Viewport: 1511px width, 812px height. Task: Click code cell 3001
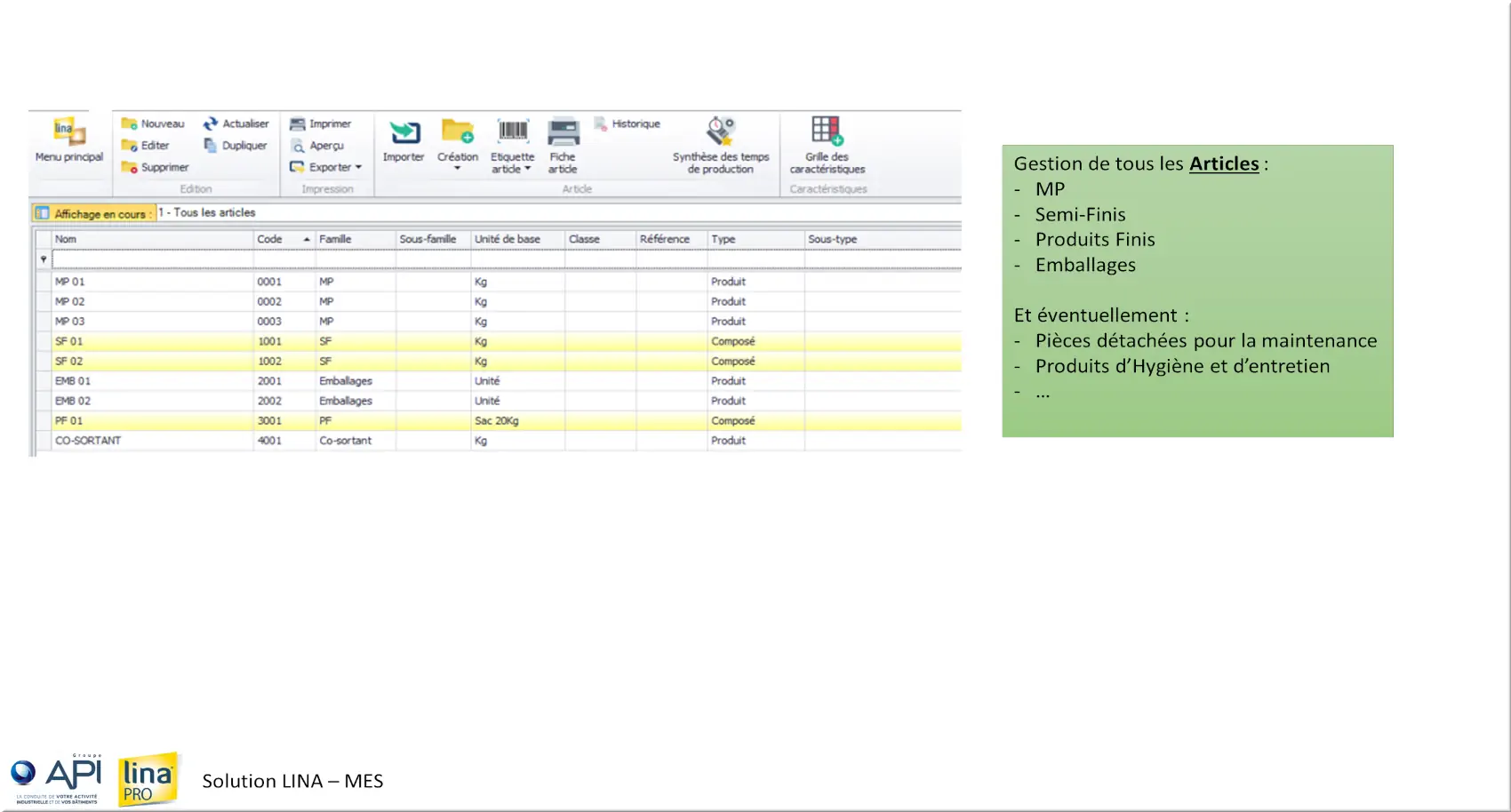point(284,420)
